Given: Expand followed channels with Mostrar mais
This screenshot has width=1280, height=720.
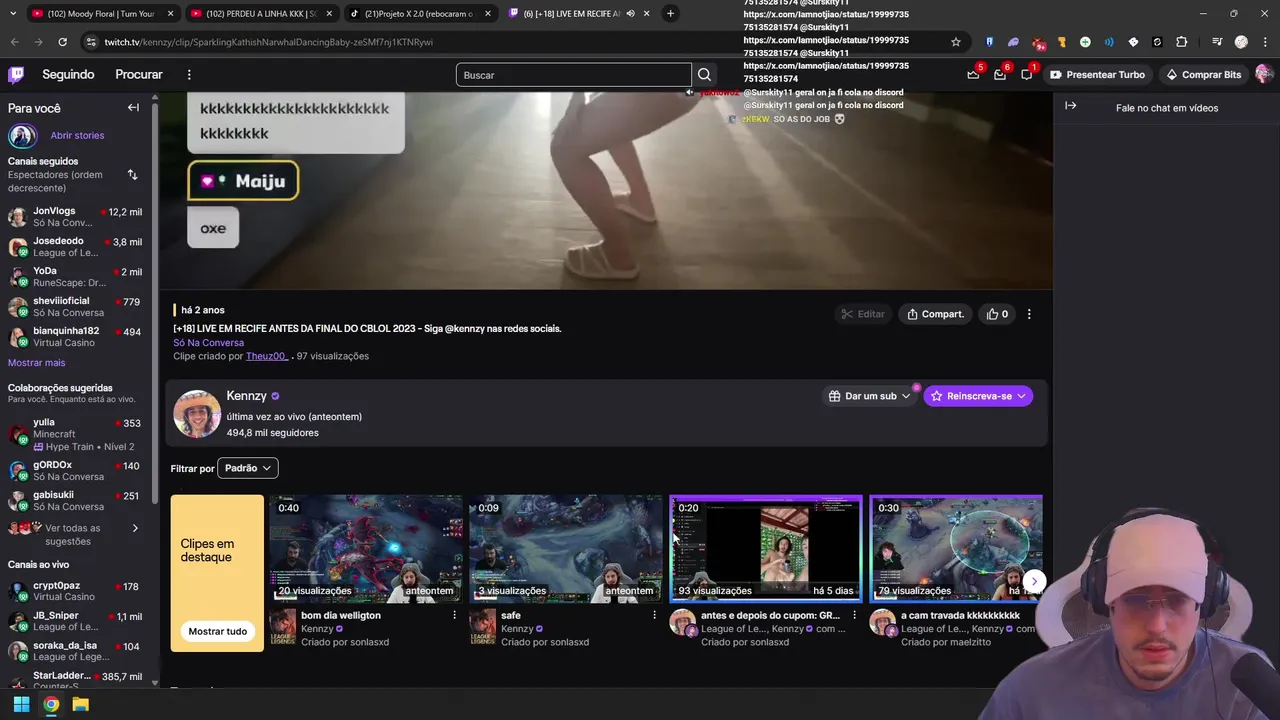Looking at the screenshot, I should point(36,363).
